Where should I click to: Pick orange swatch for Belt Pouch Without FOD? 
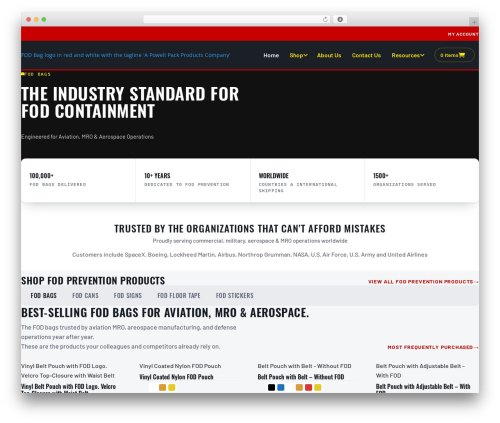point(299,387)
